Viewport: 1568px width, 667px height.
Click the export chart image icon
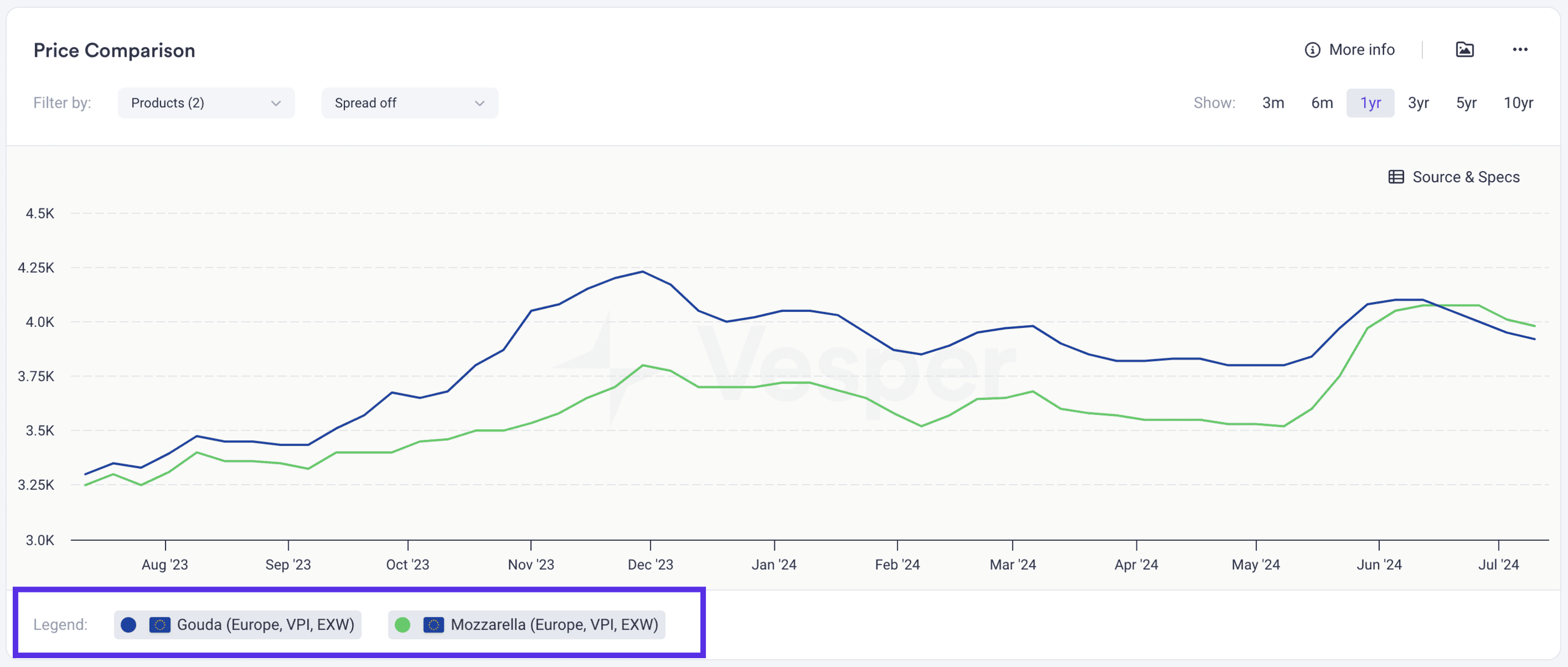pyautogui.click(x=1465, y=49)
